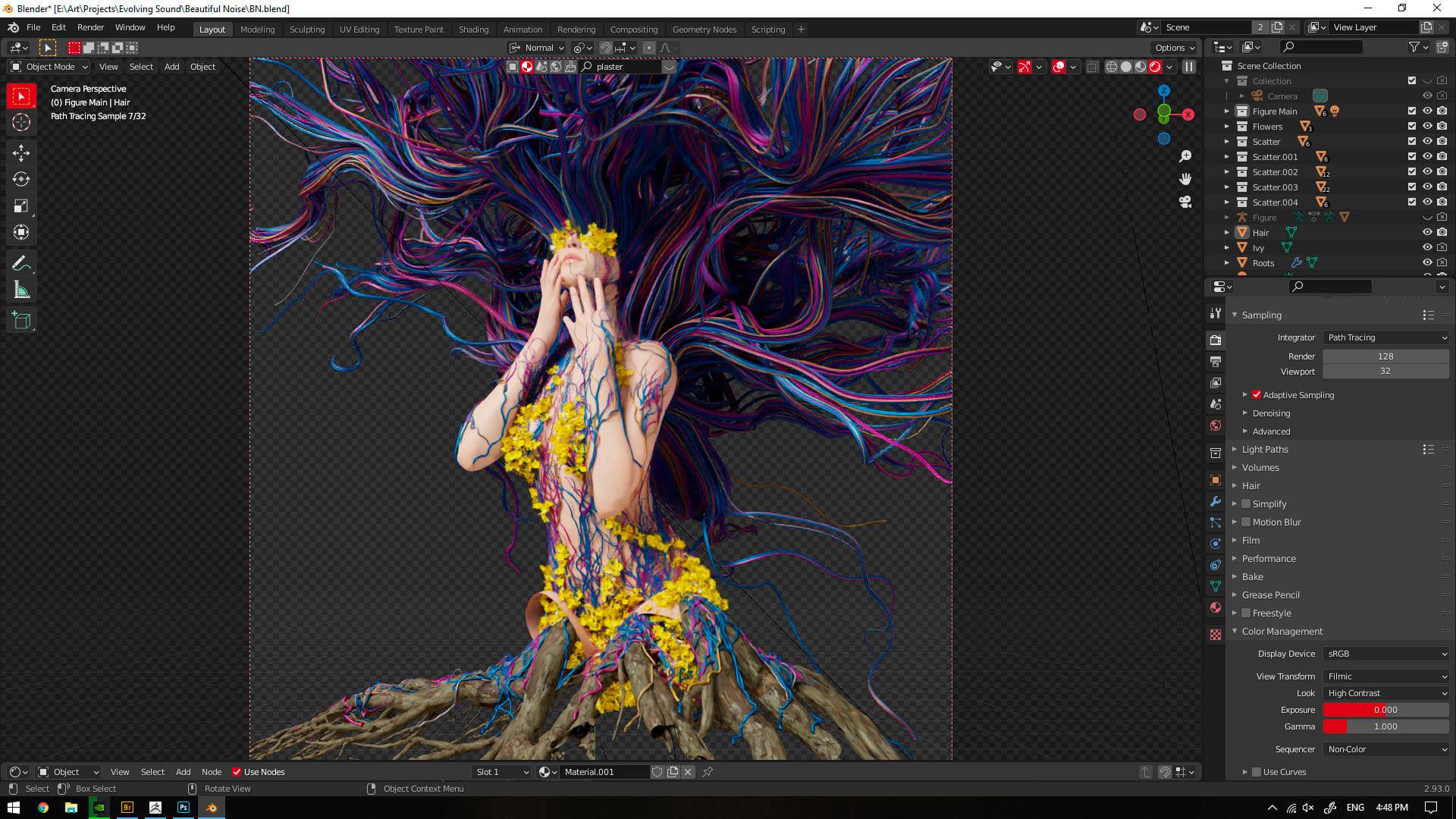Adjust the Exposure slider
The height and width of the screenshot is (819, 1456).
1386,710
